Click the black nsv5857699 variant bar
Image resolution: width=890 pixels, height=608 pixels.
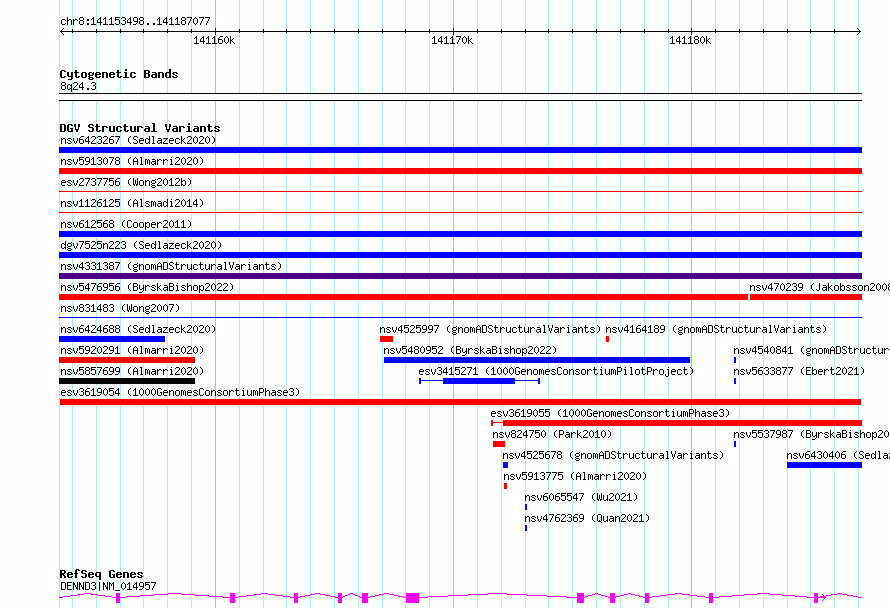127,381
